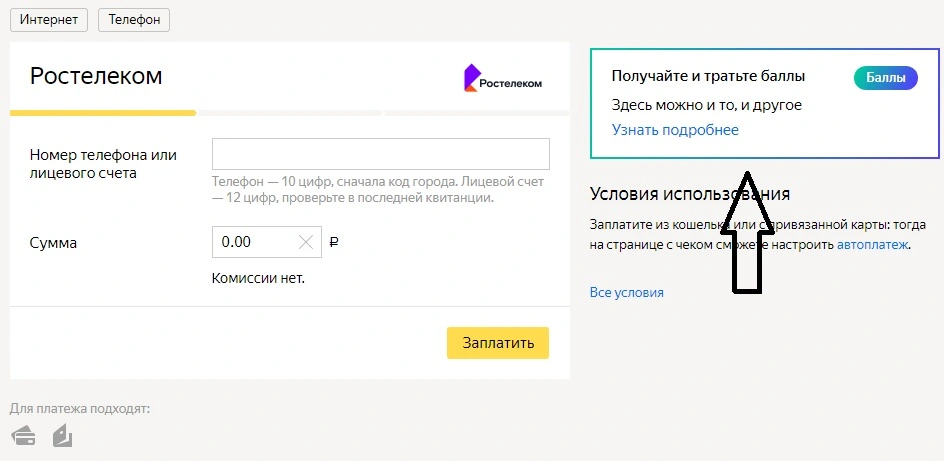Select the Телефон category tag
944x461 pixels.
(x=134, y=19)
